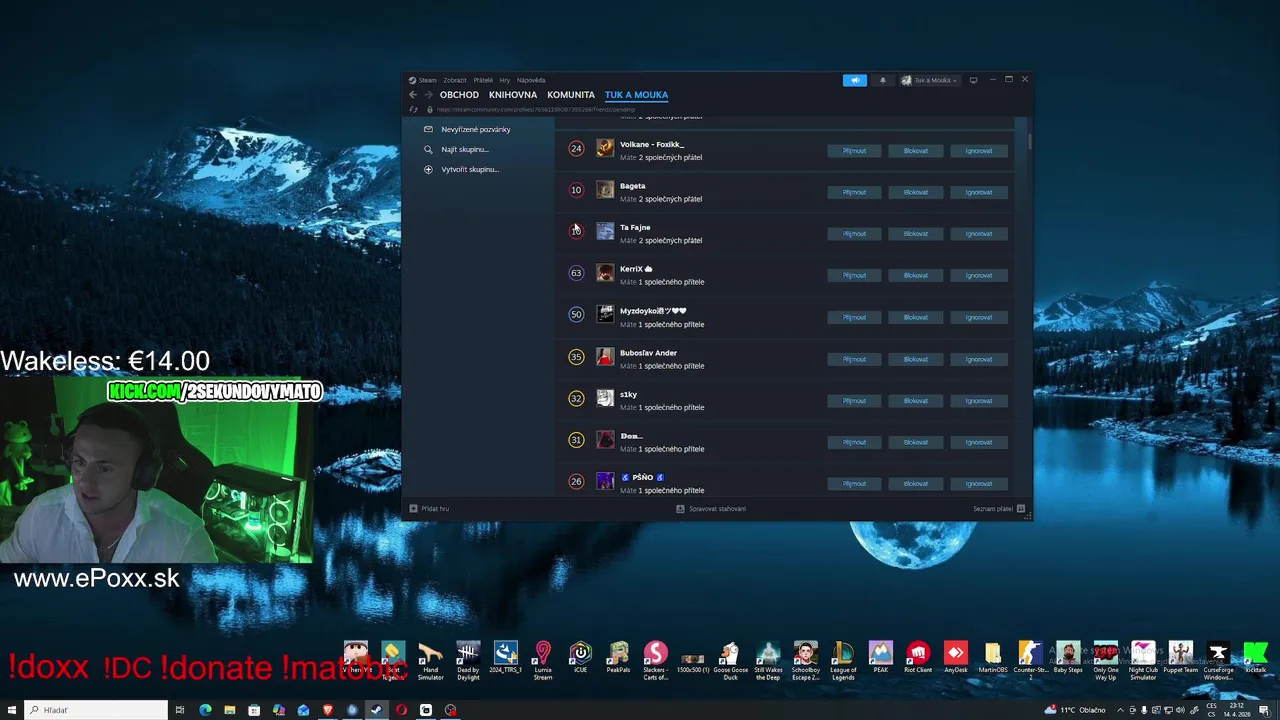The height and width of the screenshot is (720, 1280).
Task: Switch to the KOMUNITA tab
Action: click(571, 95)
